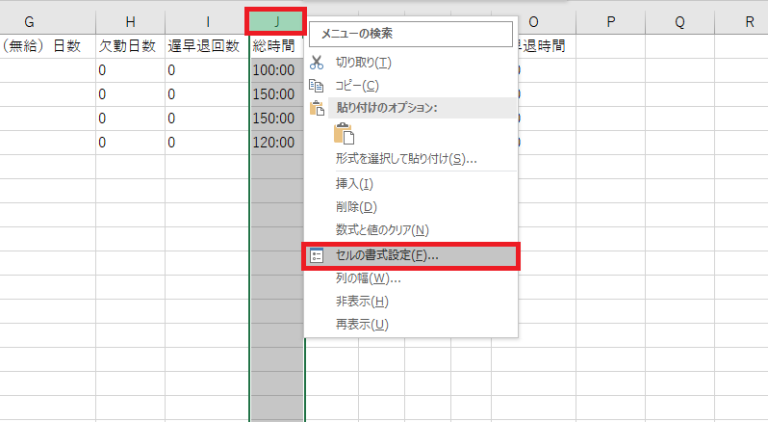Select 挿入(I) to insert a column
This screenshot has height=422, width=768.
[354, 184]
